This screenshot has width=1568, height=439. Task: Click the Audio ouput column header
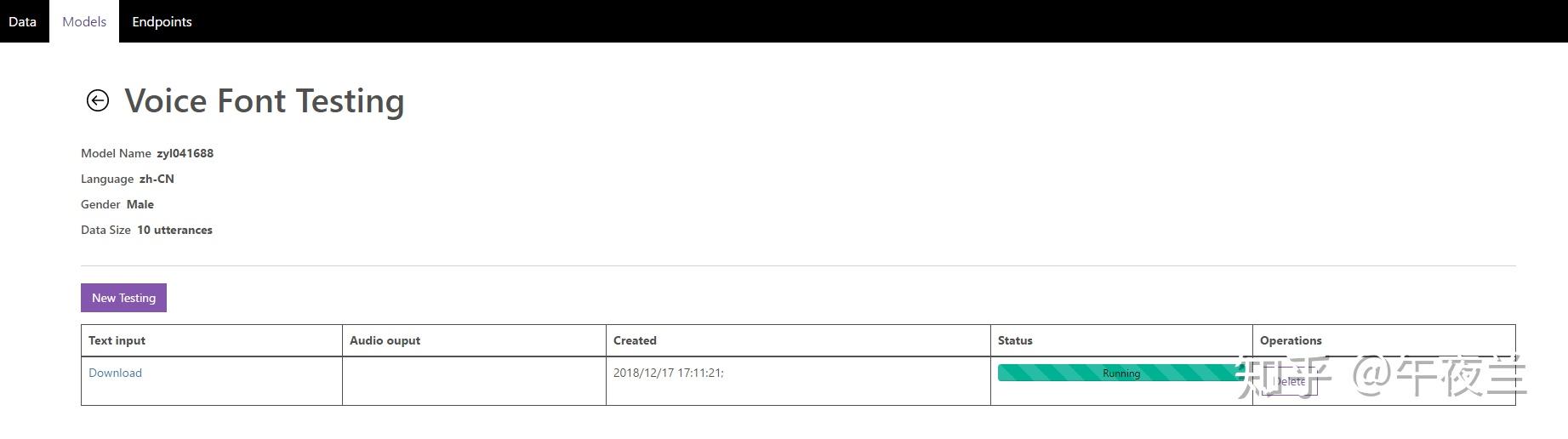(x=385, y=340)
